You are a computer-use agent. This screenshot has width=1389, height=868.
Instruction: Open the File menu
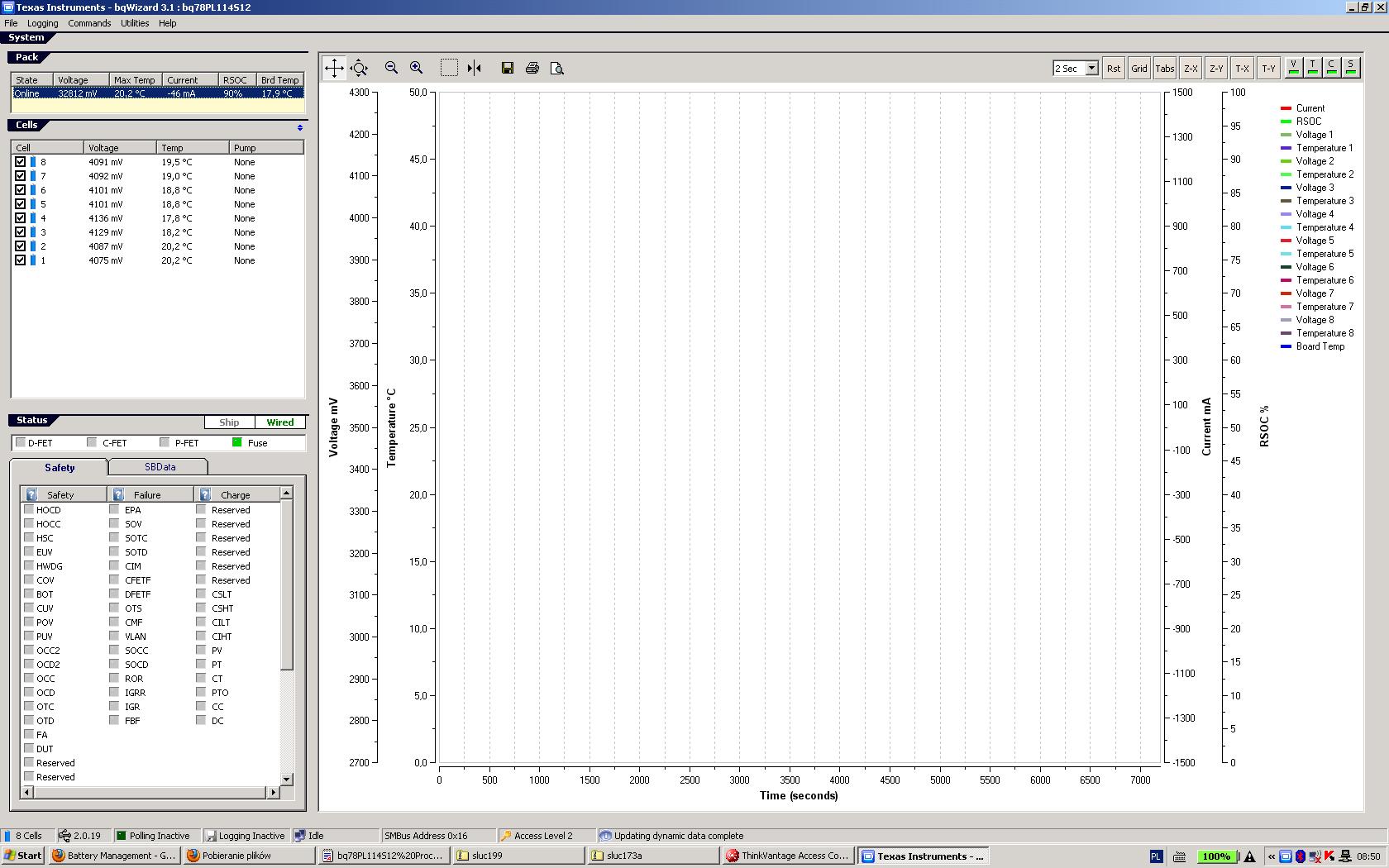click(x=11, y=23)
